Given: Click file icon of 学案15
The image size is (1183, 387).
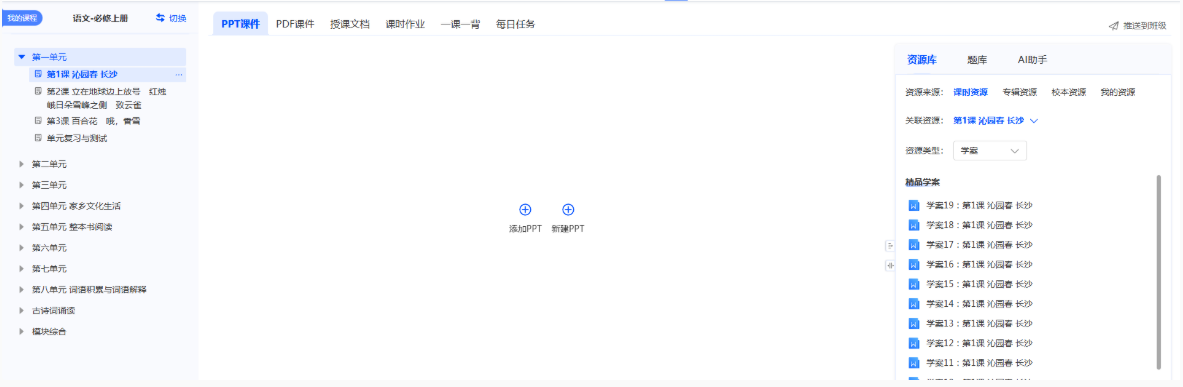Looking at the screenshot, I should 913,284.
